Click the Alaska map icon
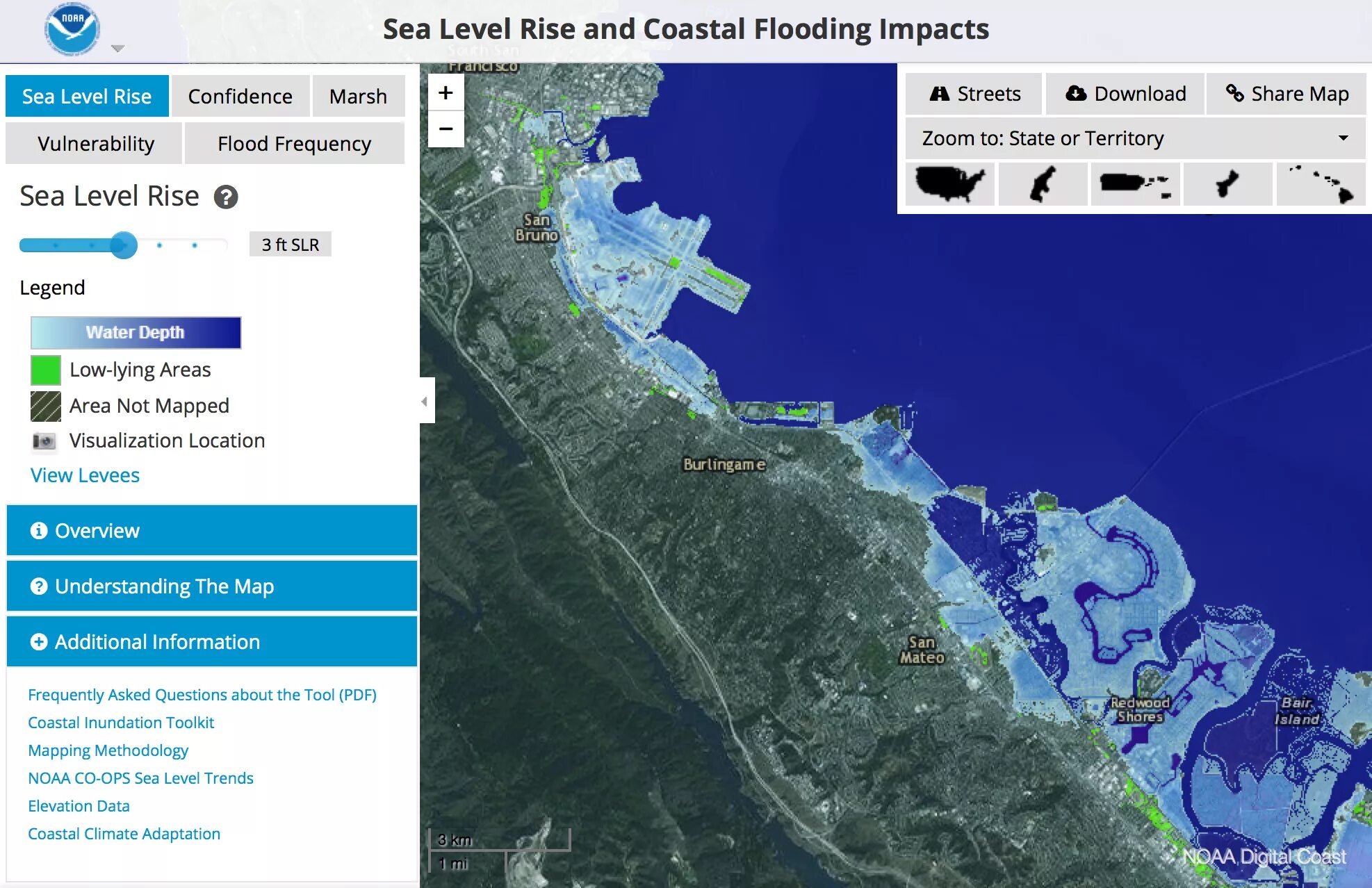 click(x=1041, y=184)
